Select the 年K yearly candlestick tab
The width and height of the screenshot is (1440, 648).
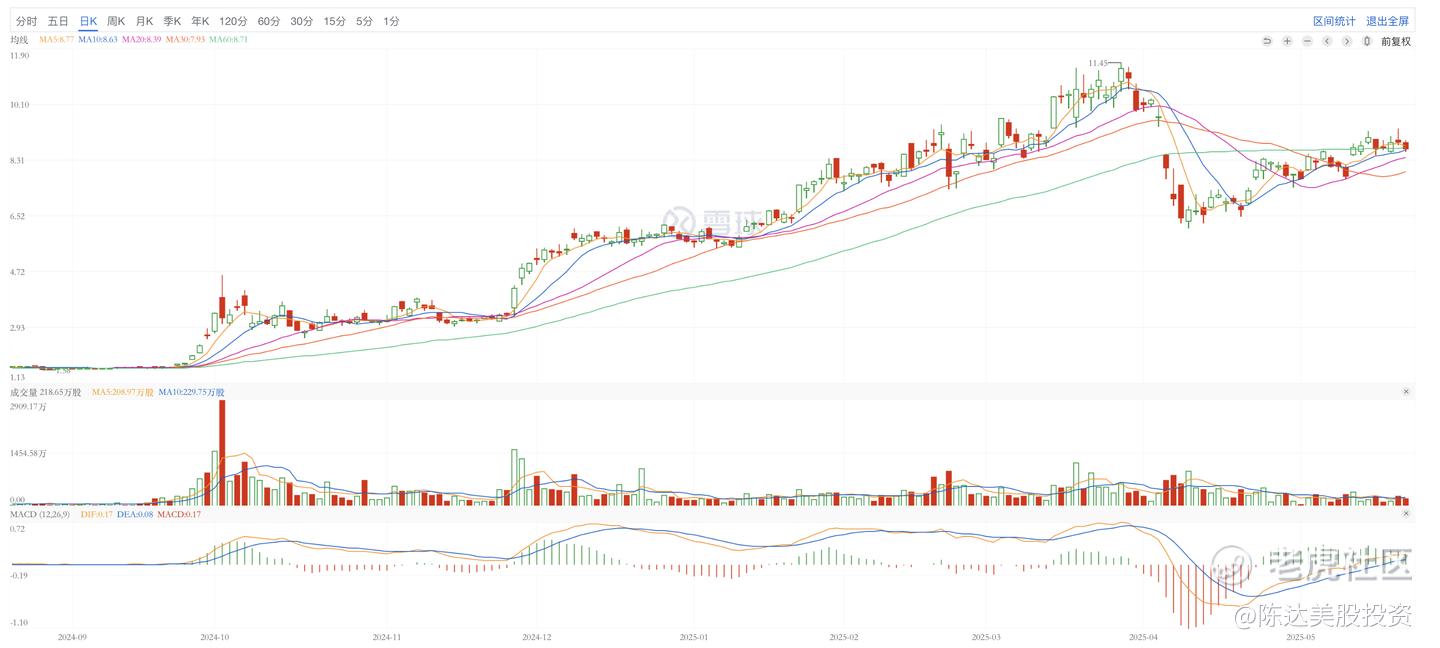coord(200,21)
